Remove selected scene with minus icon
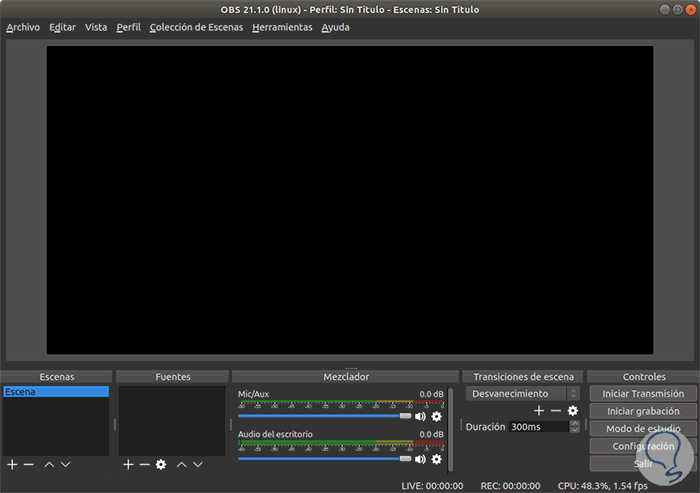Image resolution: width=700 pixels, height=493 pixels. (x=29, y=465)
